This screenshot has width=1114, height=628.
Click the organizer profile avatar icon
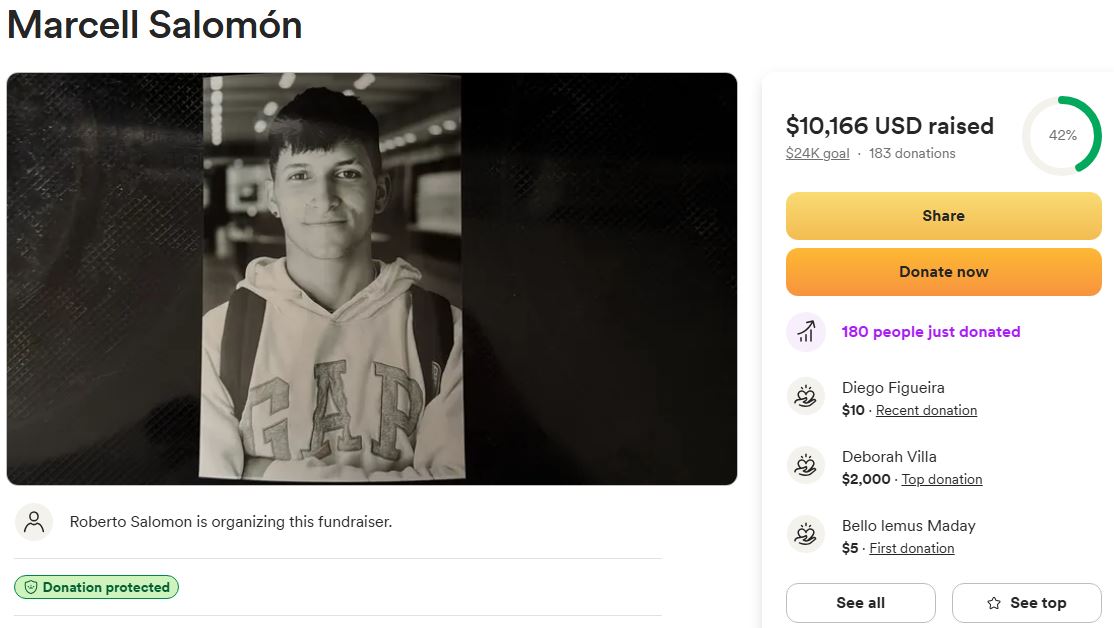click(34, 522)
